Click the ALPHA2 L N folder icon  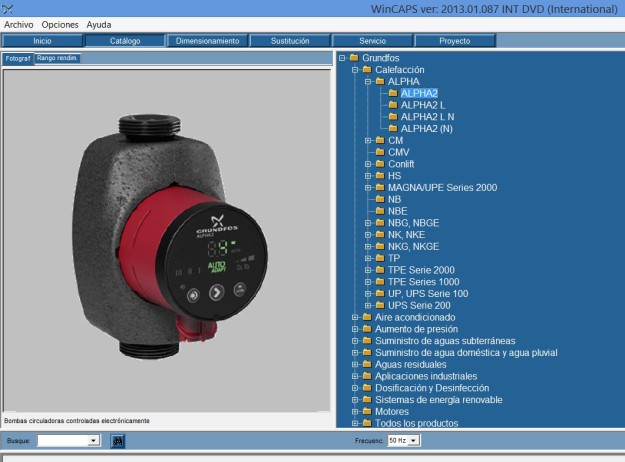coord(393,116)
